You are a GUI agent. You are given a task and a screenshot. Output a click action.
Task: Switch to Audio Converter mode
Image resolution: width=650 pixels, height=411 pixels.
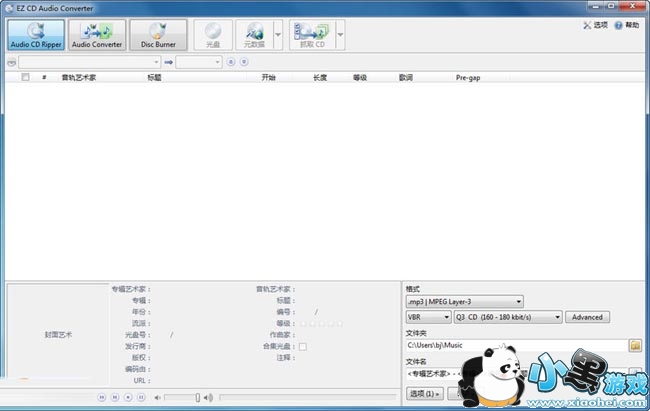97,35
